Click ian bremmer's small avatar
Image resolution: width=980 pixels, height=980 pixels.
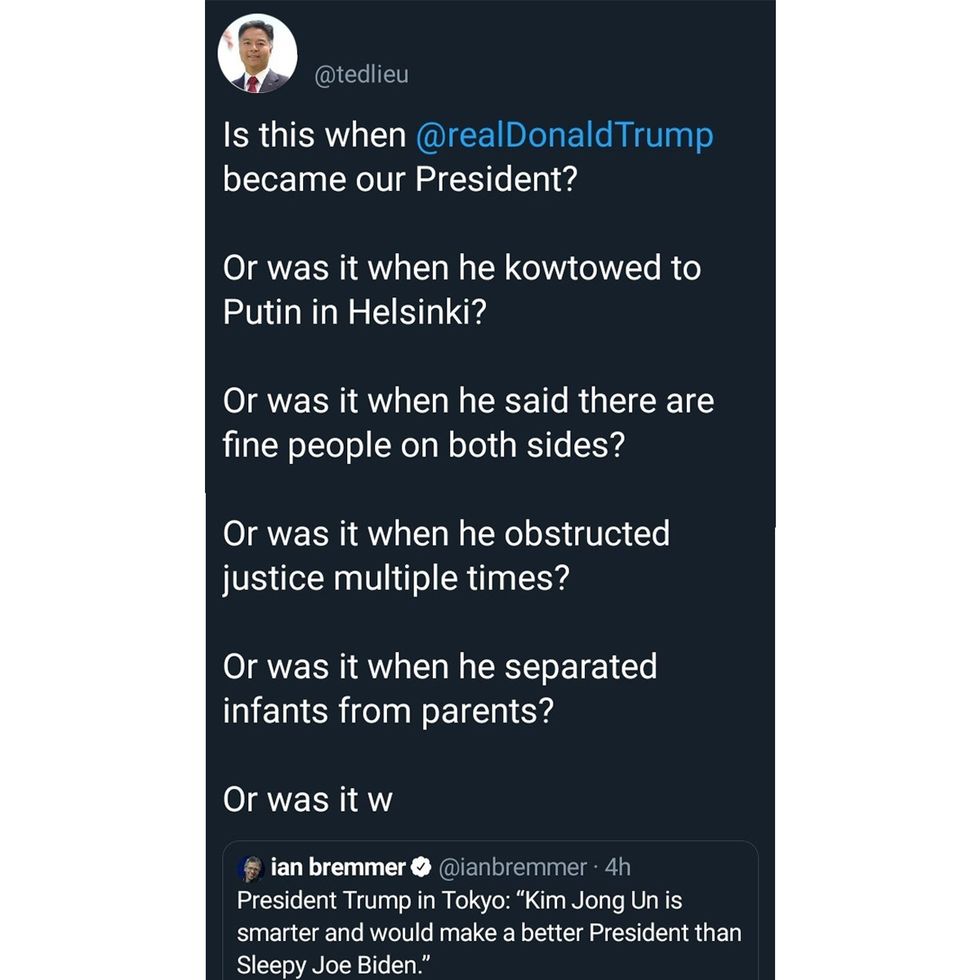click(x=250, y=867)
